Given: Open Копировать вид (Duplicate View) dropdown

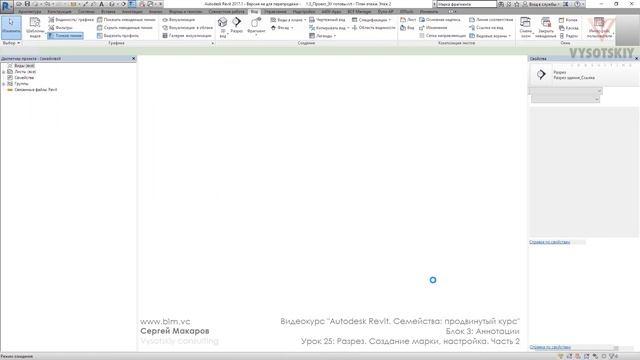Looking at the screenshot, I should pyautogui.click(x=329, y=28).
